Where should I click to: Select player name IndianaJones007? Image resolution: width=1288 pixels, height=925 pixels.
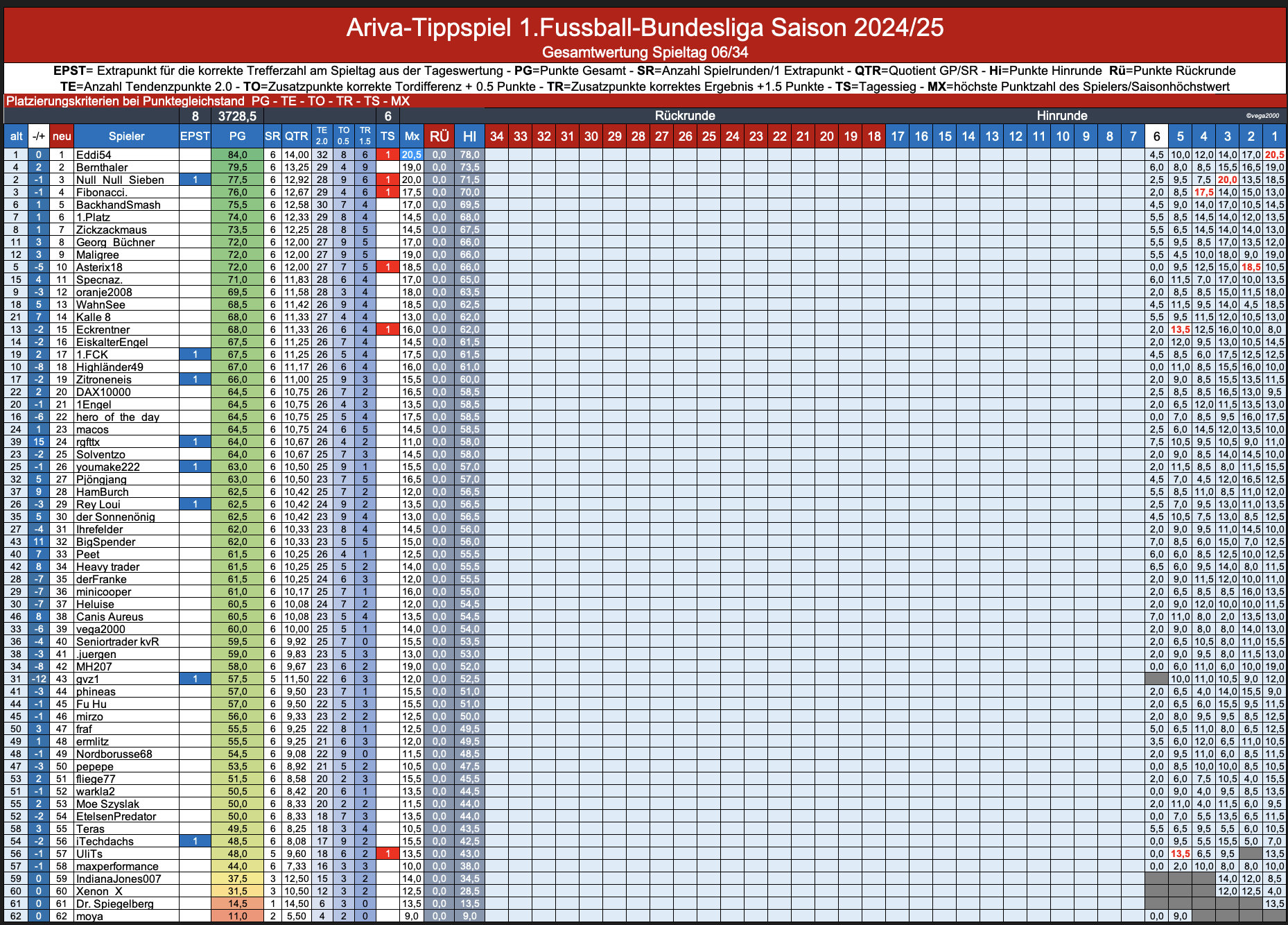point(119,879)
